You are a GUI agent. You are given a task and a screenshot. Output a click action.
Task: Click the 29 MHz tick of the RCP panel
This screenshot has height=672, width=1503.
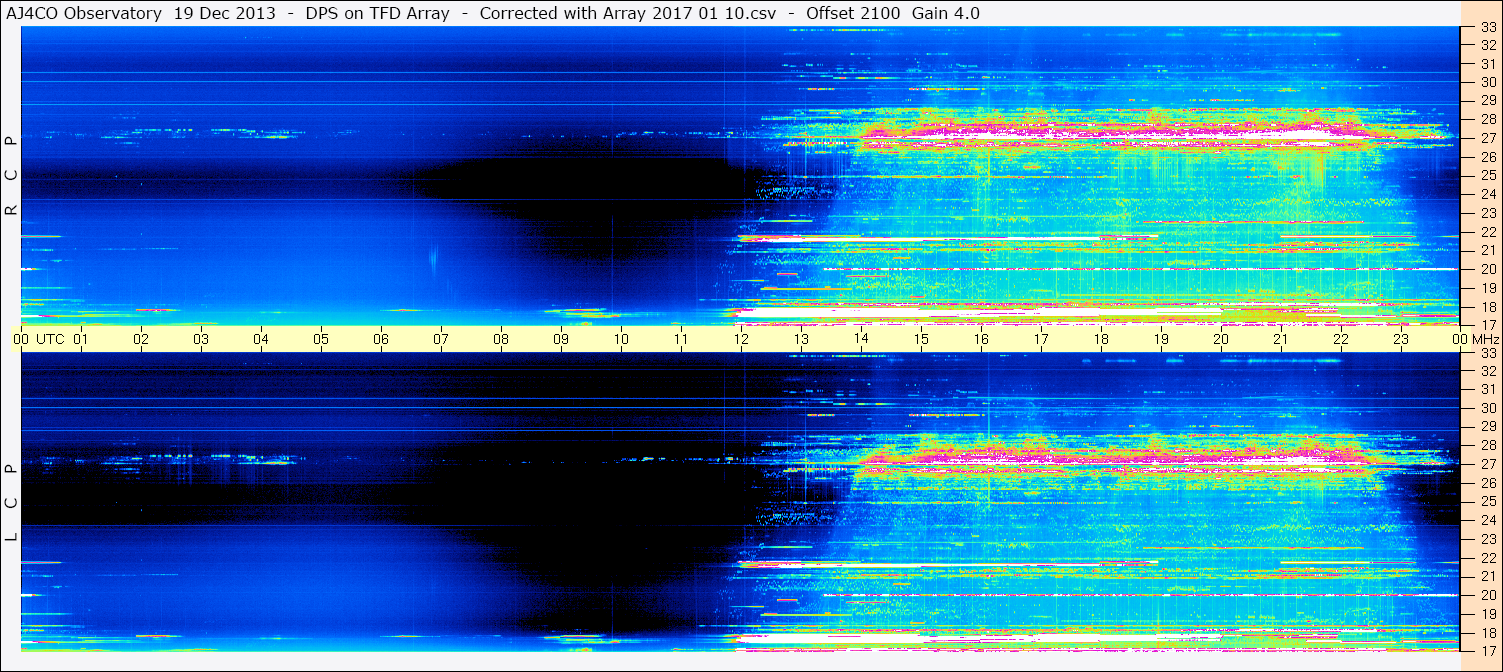point(1487,101)
